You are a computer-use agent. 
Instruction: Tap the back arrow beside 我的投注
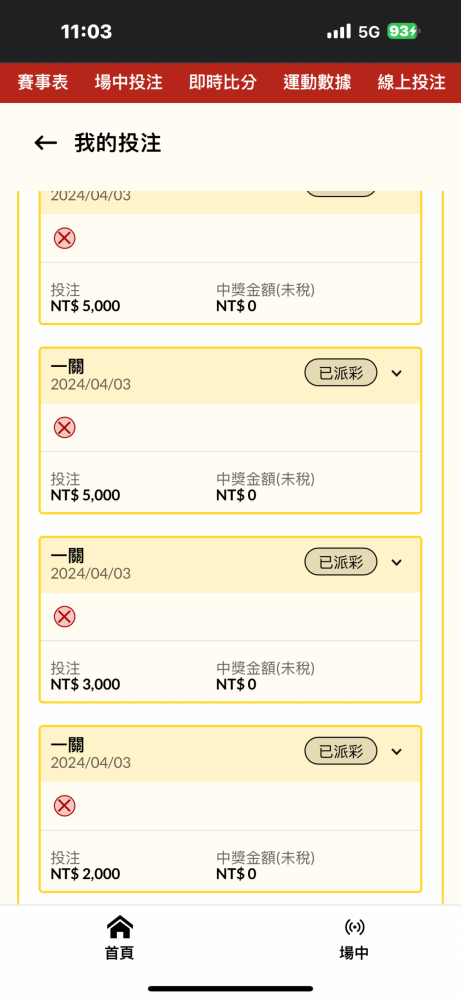point(45,143)
